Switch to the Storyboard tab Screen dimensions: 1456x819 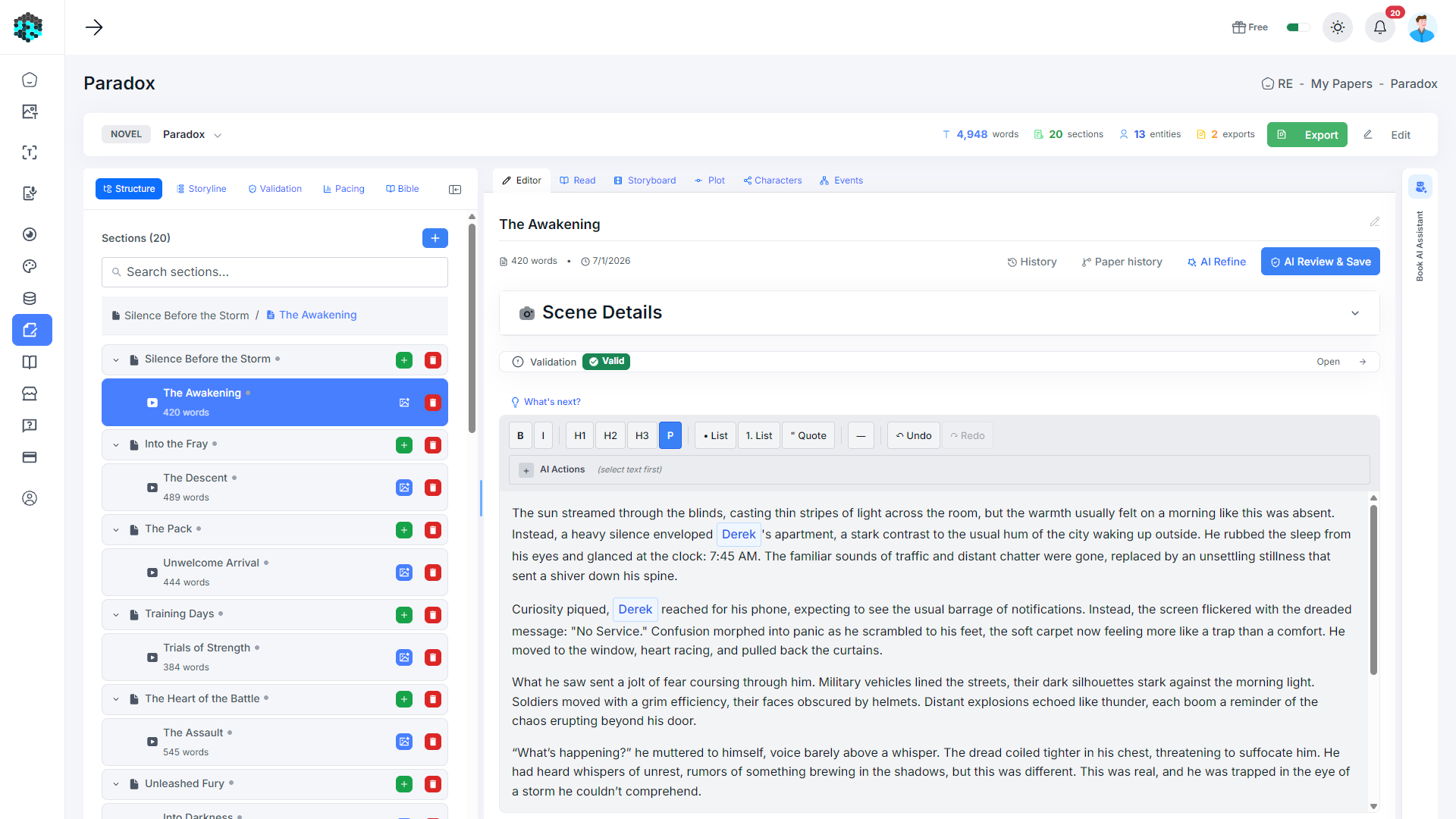(645, 180)
